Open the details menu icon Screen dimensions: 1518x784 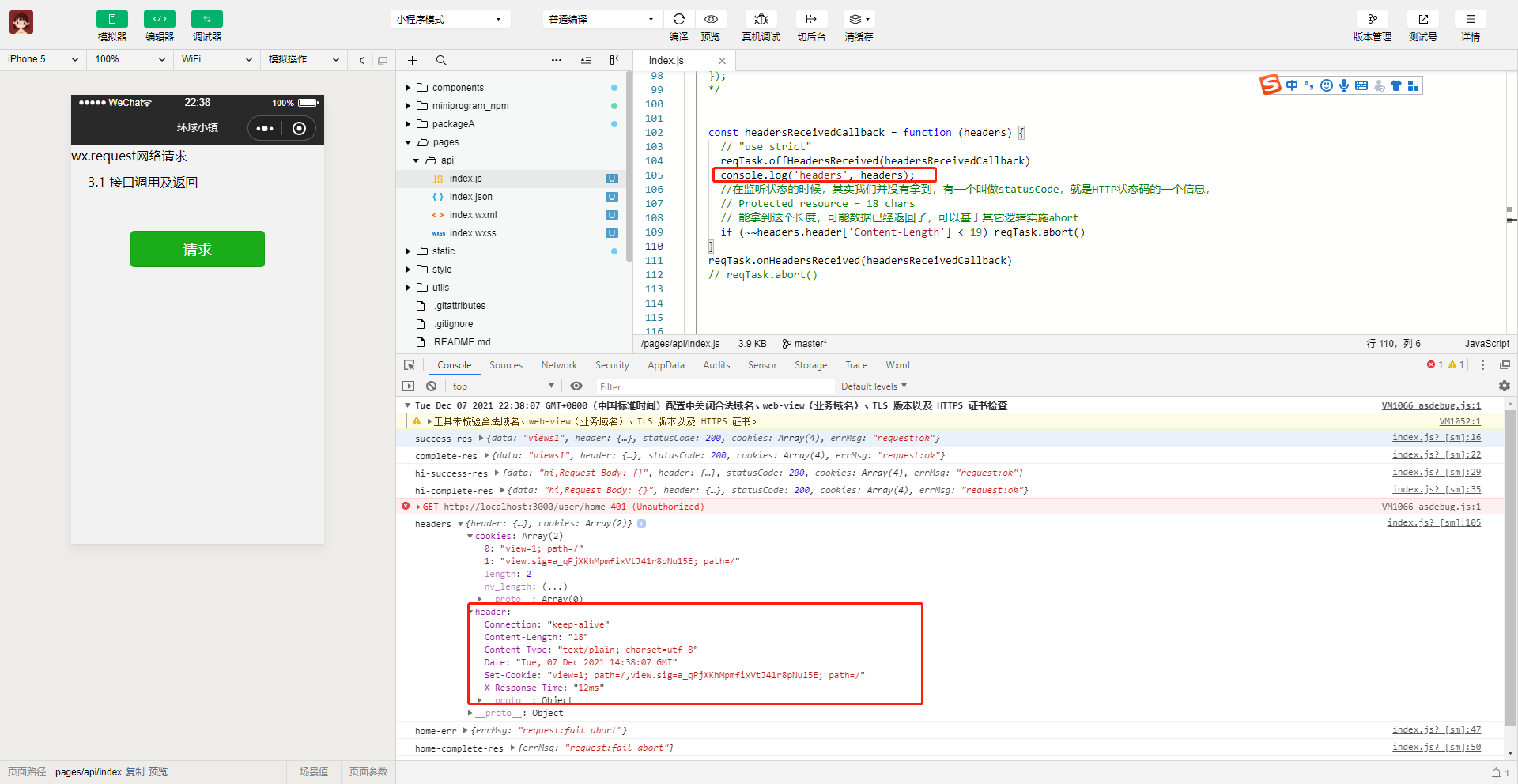(1471, 19)
